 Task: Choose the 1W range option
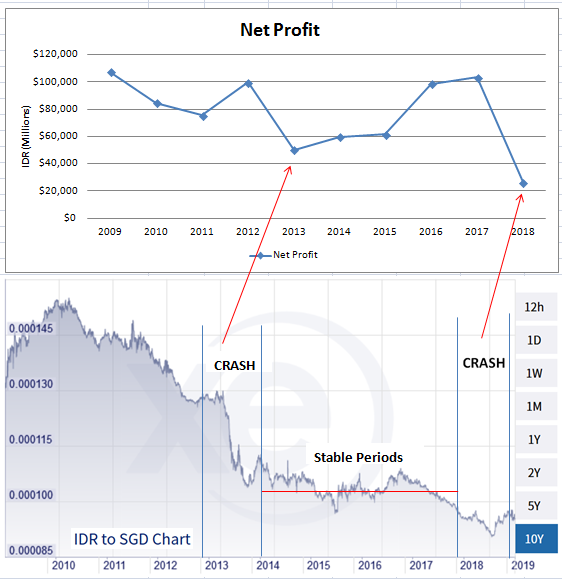click(x=536, y=373)
